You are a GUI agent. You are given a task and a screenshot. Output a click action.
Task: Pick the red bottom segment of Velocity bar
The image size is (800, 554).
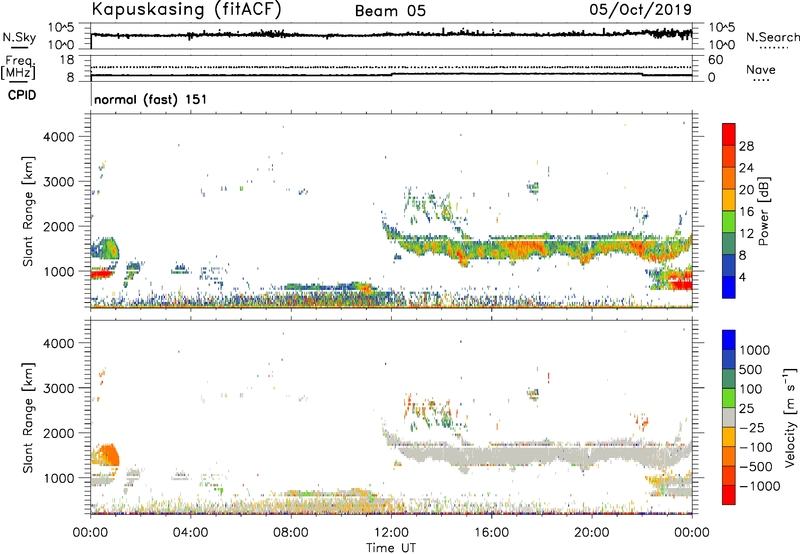pyautogui.click(x=729, y=495)
